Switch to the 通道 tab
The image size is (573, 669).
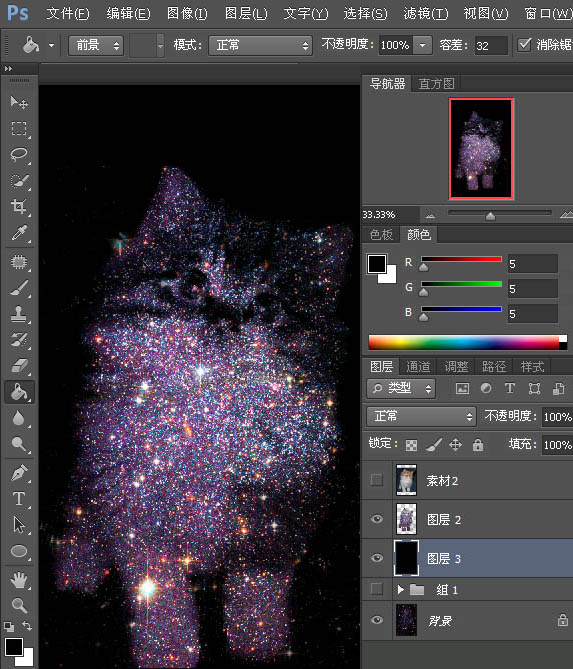click(x=418, y=366)
